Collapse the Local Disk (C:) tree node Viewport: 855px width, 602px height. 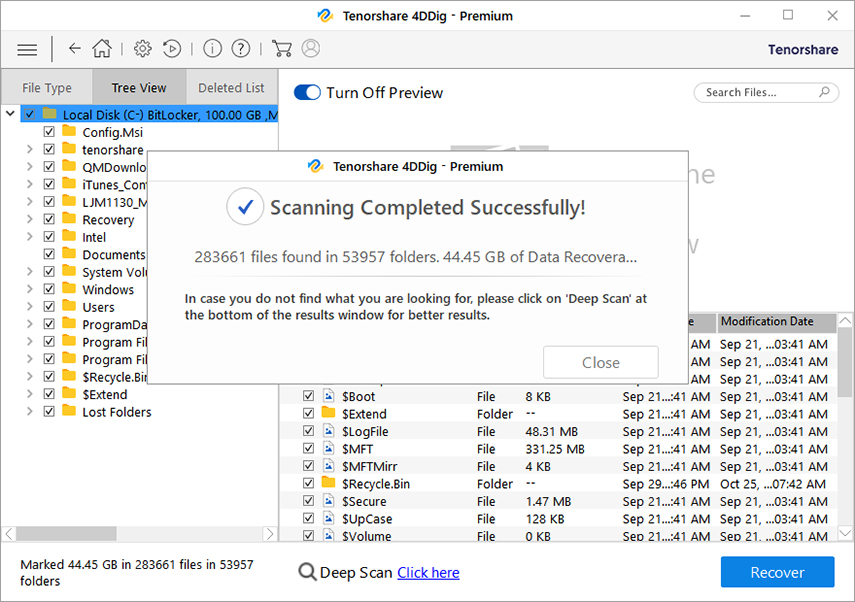point(10,114)
